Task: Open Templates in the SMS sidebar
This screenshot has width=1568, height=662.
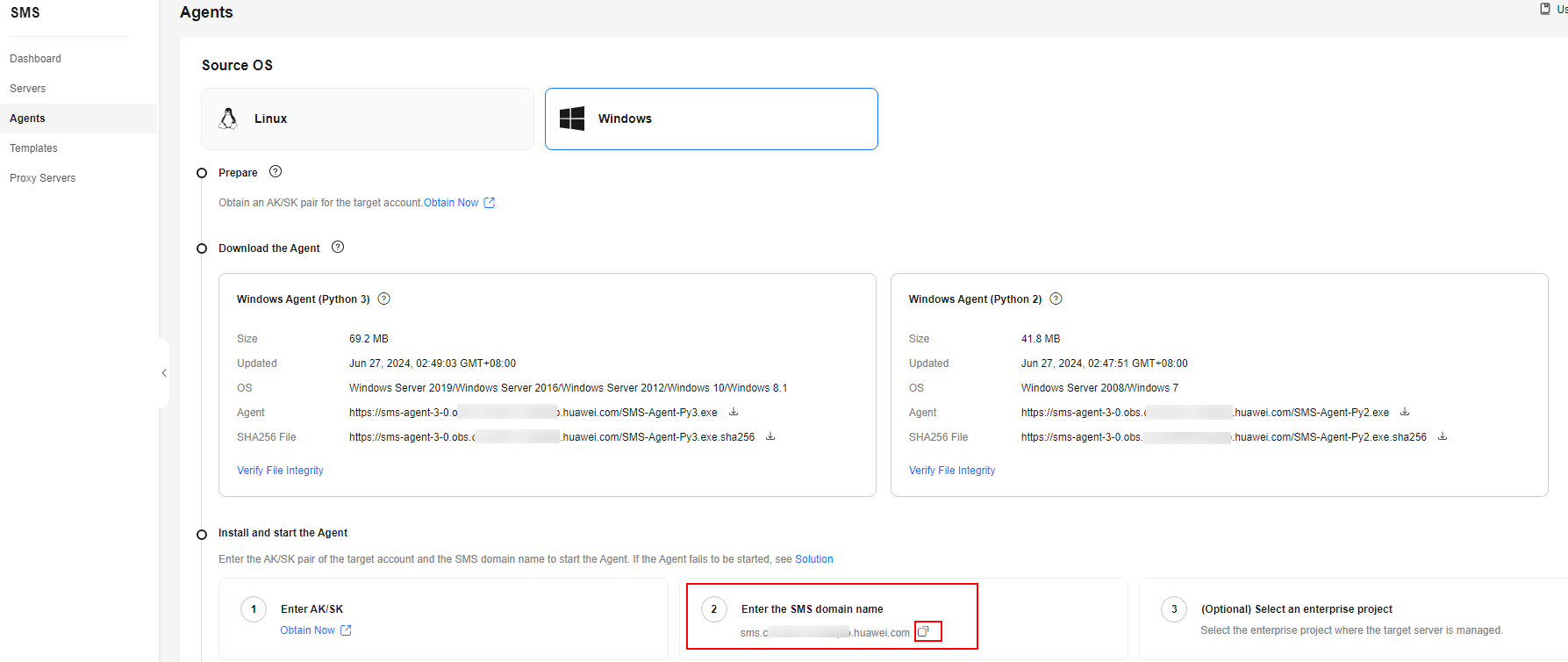Action: pyautogui.click(x=33, y=148)
